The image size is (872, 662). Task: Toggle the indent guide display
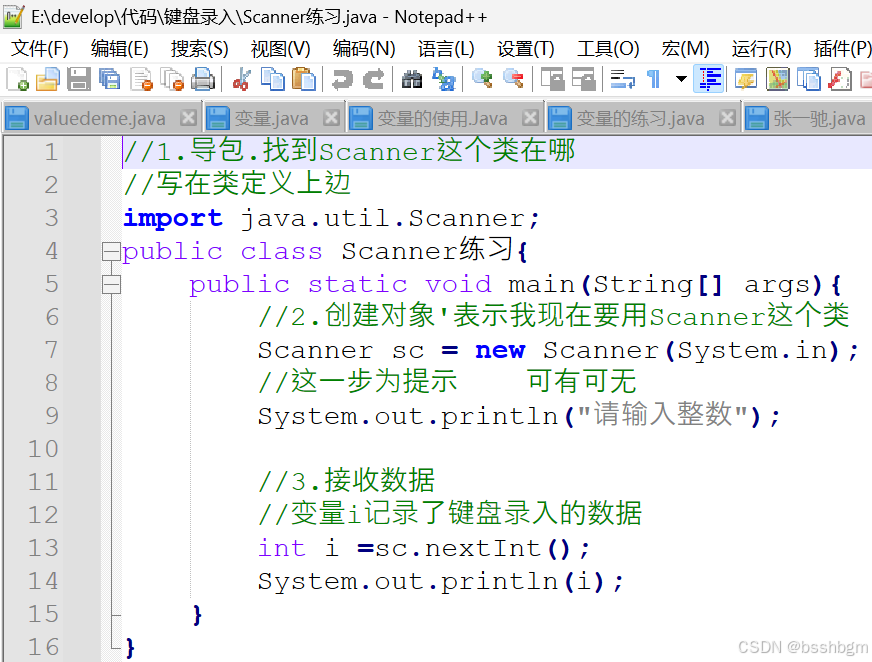tap(708, 77)
